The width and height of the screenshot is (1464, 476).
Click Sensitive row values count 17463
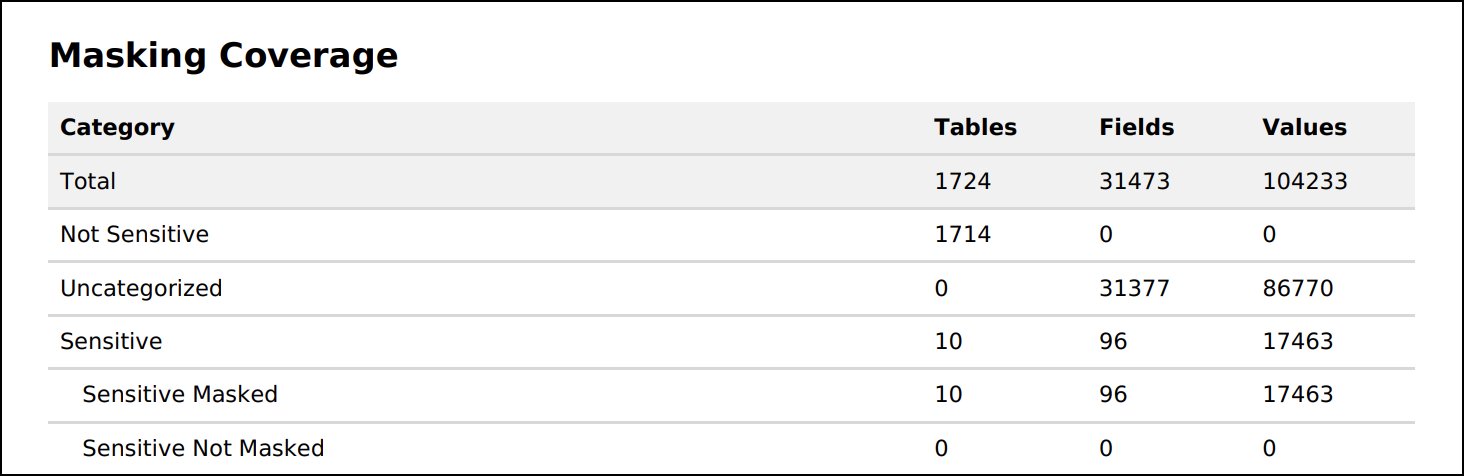click(1297, 341)
